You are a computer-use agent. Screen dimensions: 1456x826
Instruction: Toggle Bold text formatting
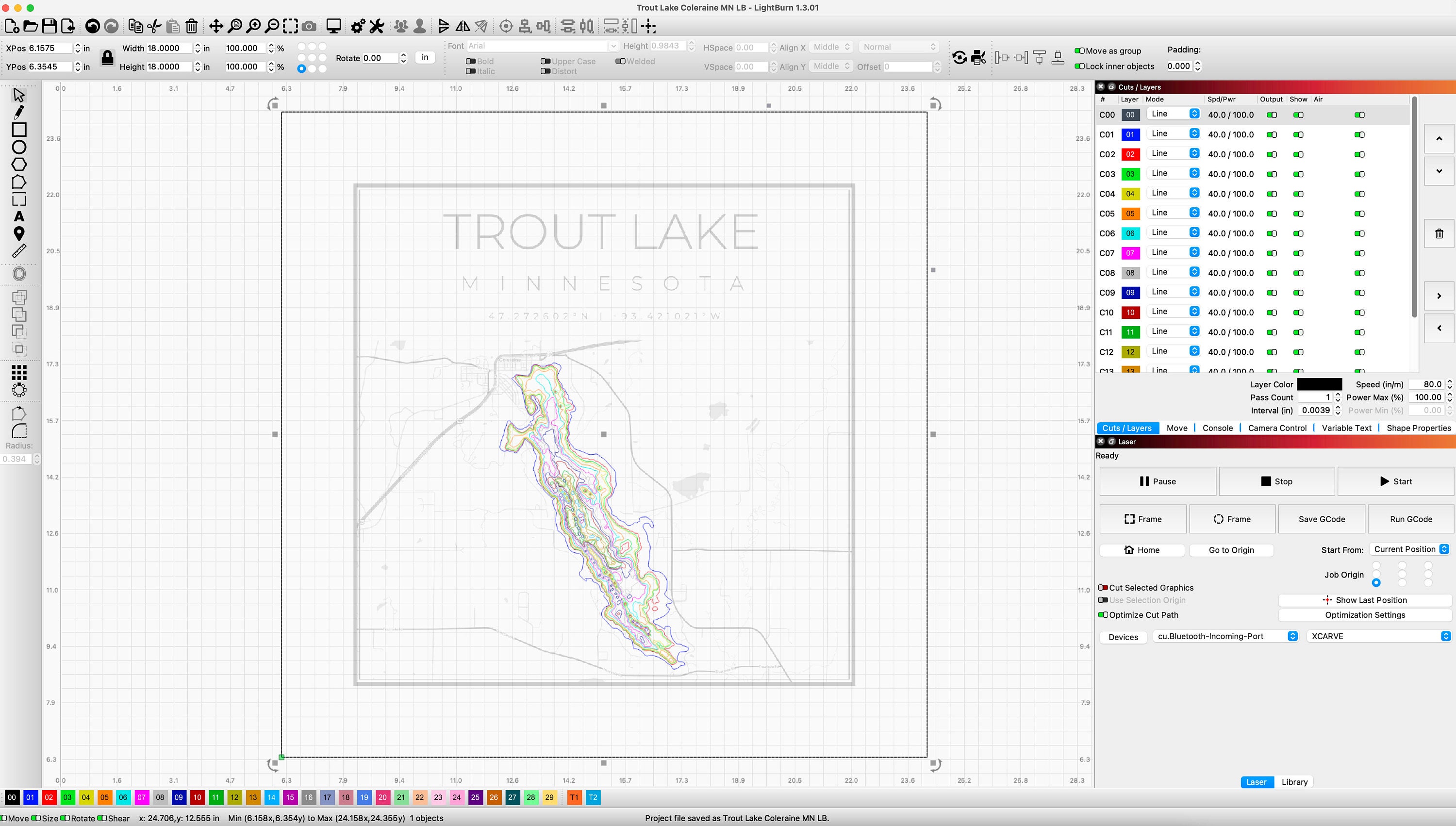point(470,61)
